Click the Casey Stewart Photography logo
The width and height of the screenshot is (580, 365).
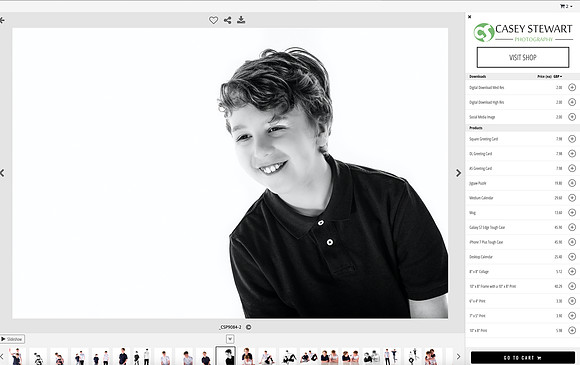(x=523, y=33)
